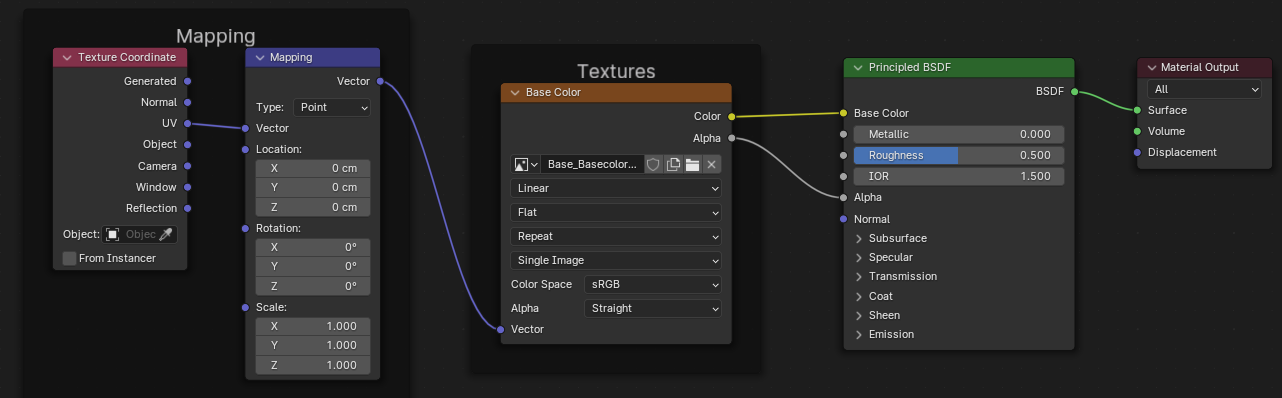Click the Roughness slider
Screen dimensions: 1282x398
tap(959, 155)
